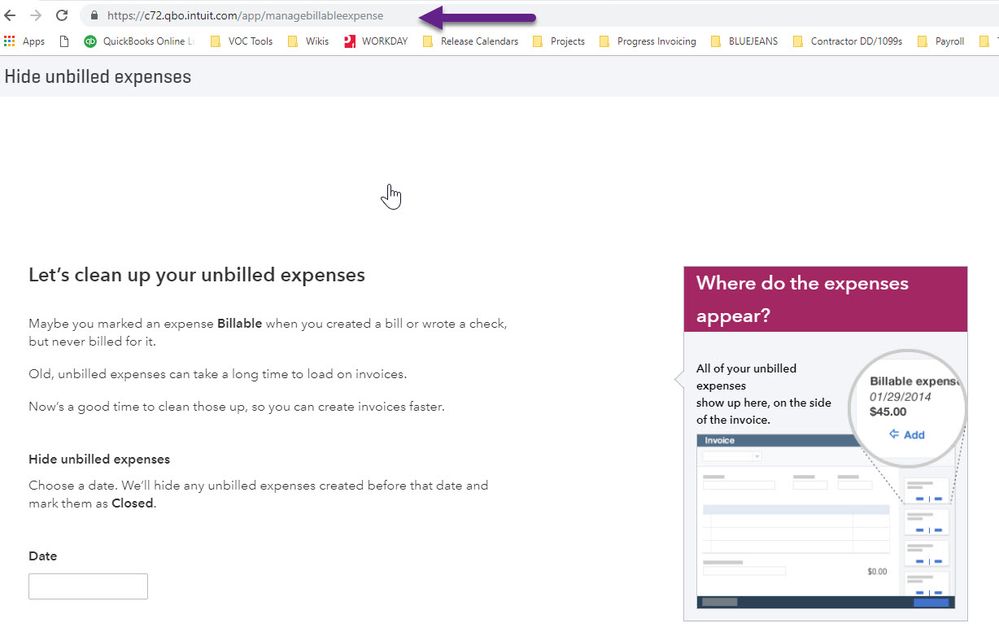Click the 'Hide unbilled expenses' page title

[x=98, y=77]
